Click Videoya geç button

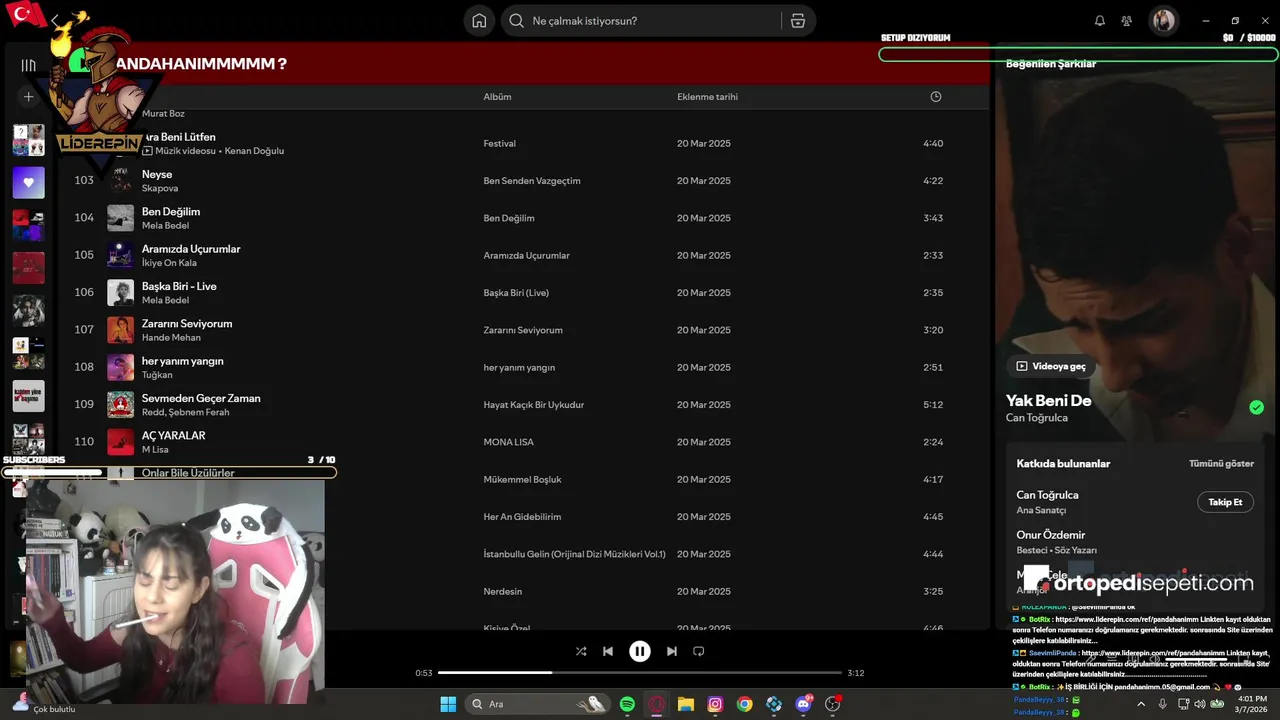point(1050,366)
